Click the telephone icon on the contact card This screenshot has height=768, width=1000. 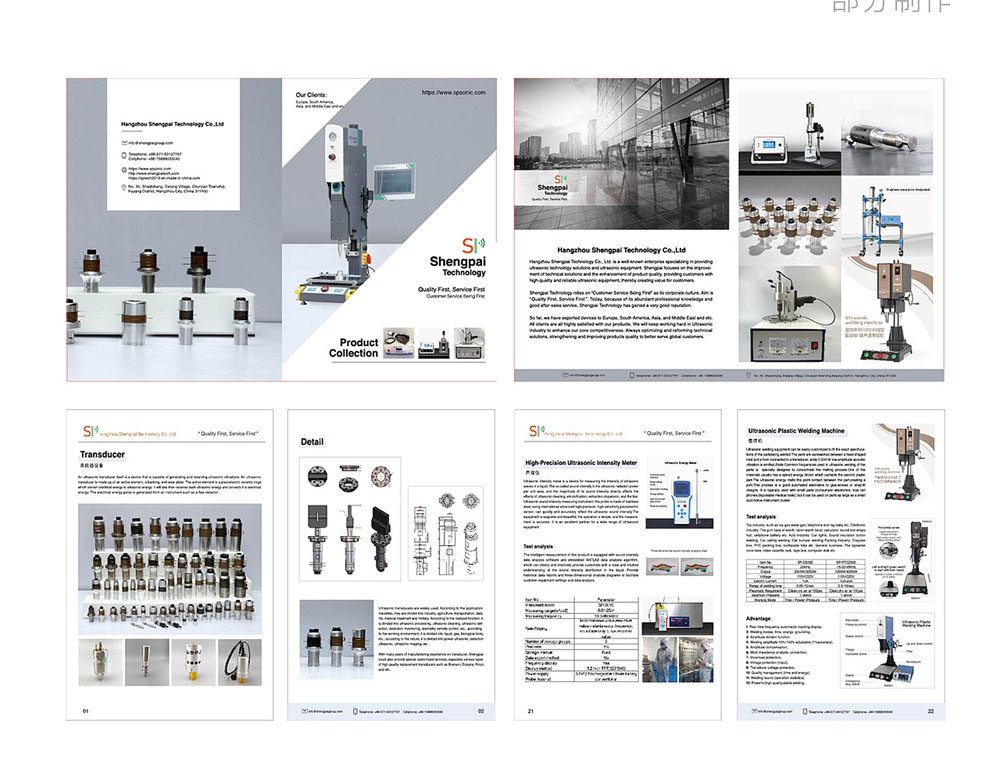[123, 156]
